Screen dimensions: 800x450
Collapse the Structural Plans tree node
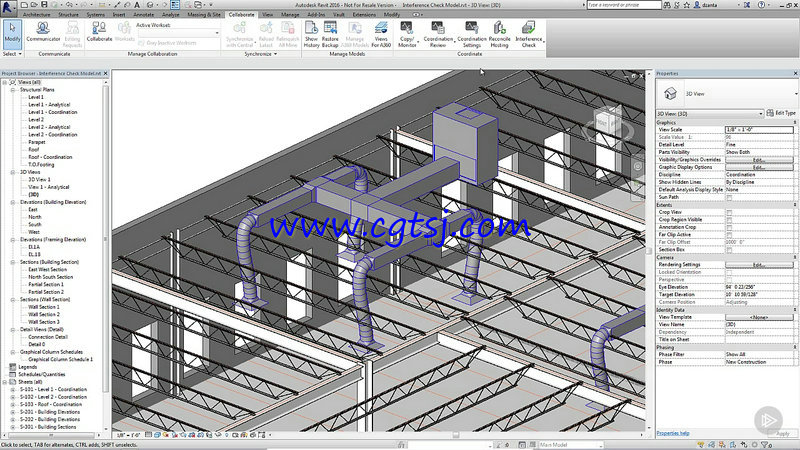coord(13,90)
